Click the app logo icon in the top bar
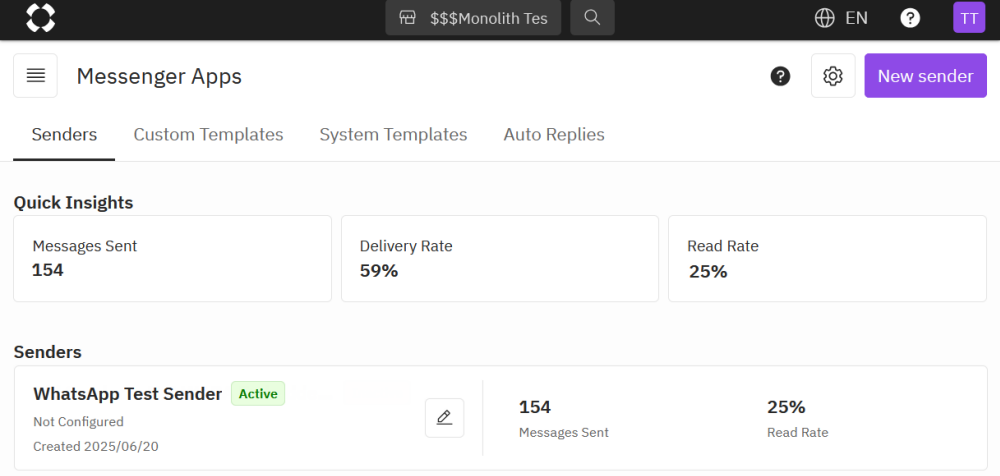 (40, 17)
